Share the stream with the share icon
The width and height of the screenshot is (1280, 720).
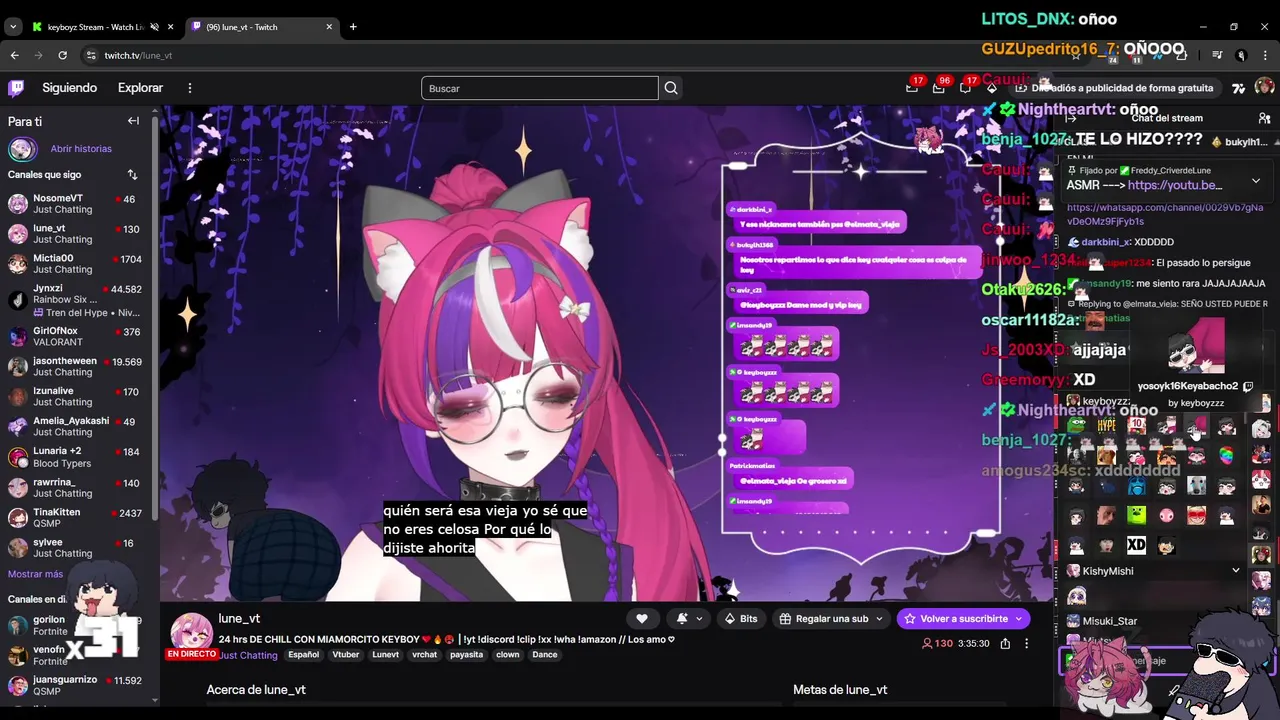[x=1005, y=644]
